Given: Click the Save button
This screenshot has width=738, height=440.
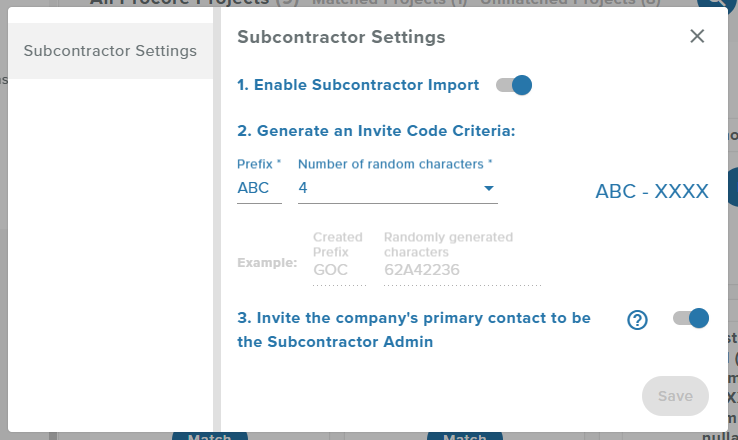Looking at the screenshot, I should (x=675, y=396).
